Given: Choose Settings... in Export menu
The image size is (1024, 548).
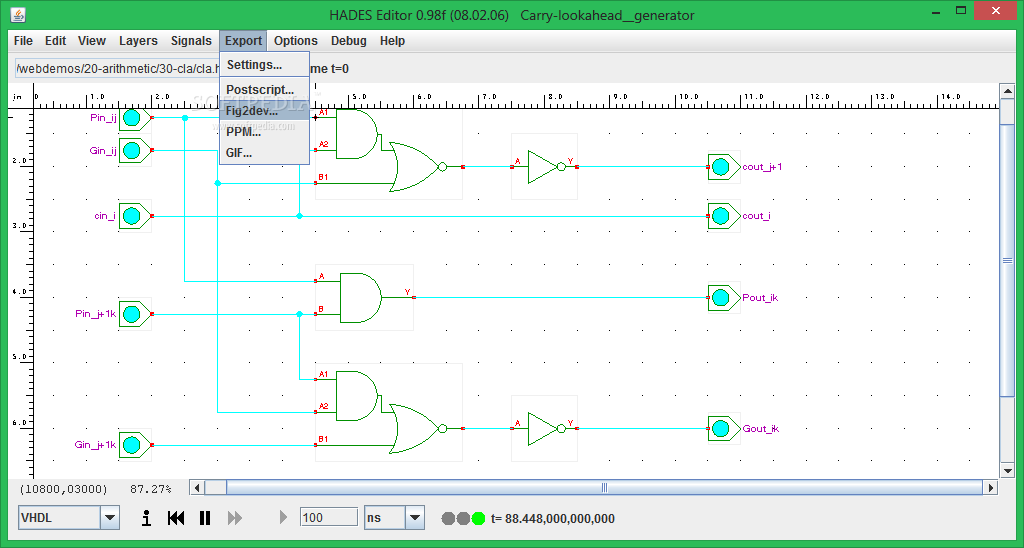Looking at the screenshot, I should [264, 65].
